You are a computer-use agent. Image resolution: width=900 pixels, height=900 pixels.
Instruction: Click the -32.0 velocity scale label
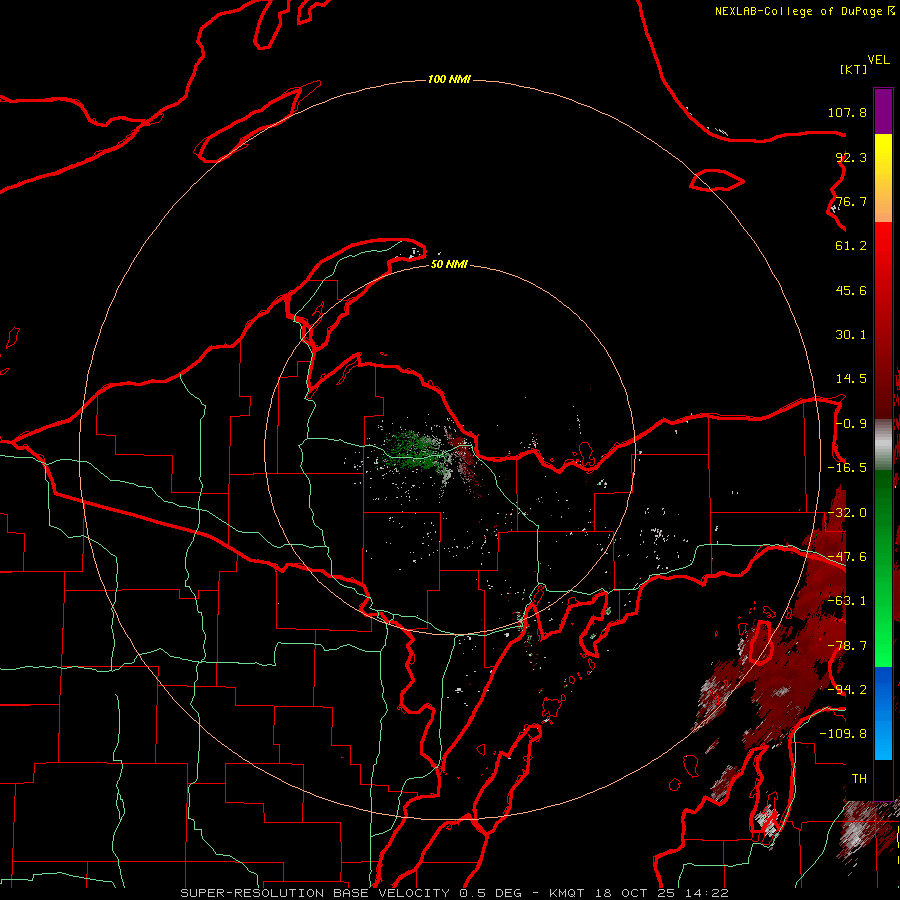(x=847, y=513)
